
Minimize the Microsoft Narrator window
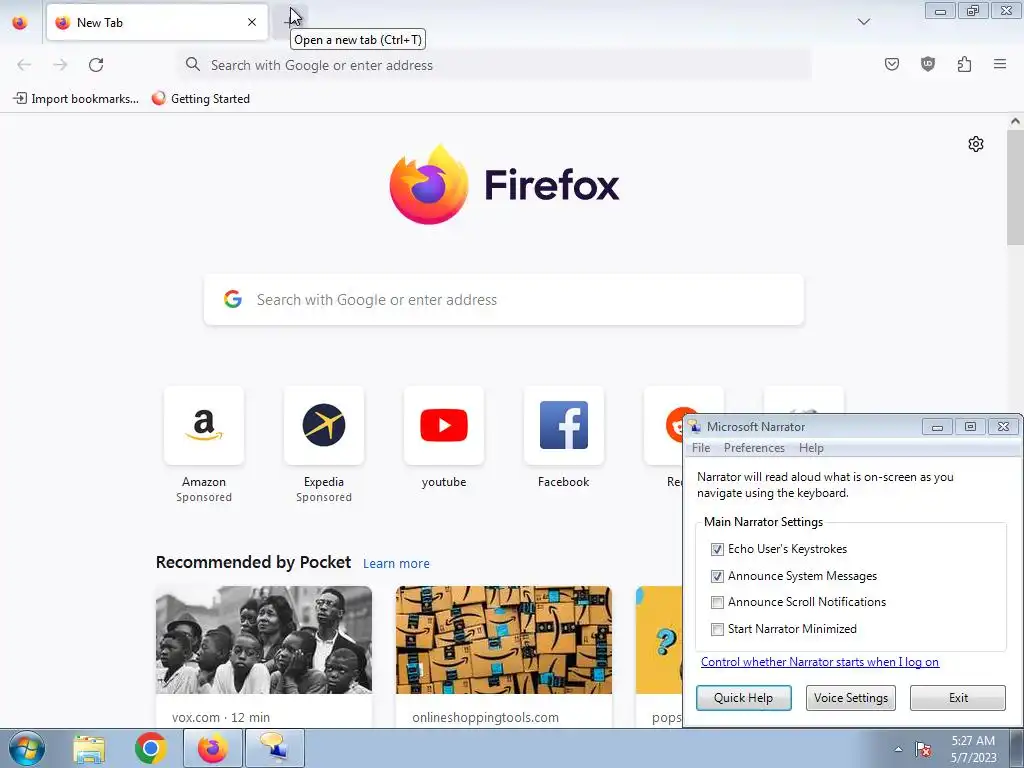937,426
